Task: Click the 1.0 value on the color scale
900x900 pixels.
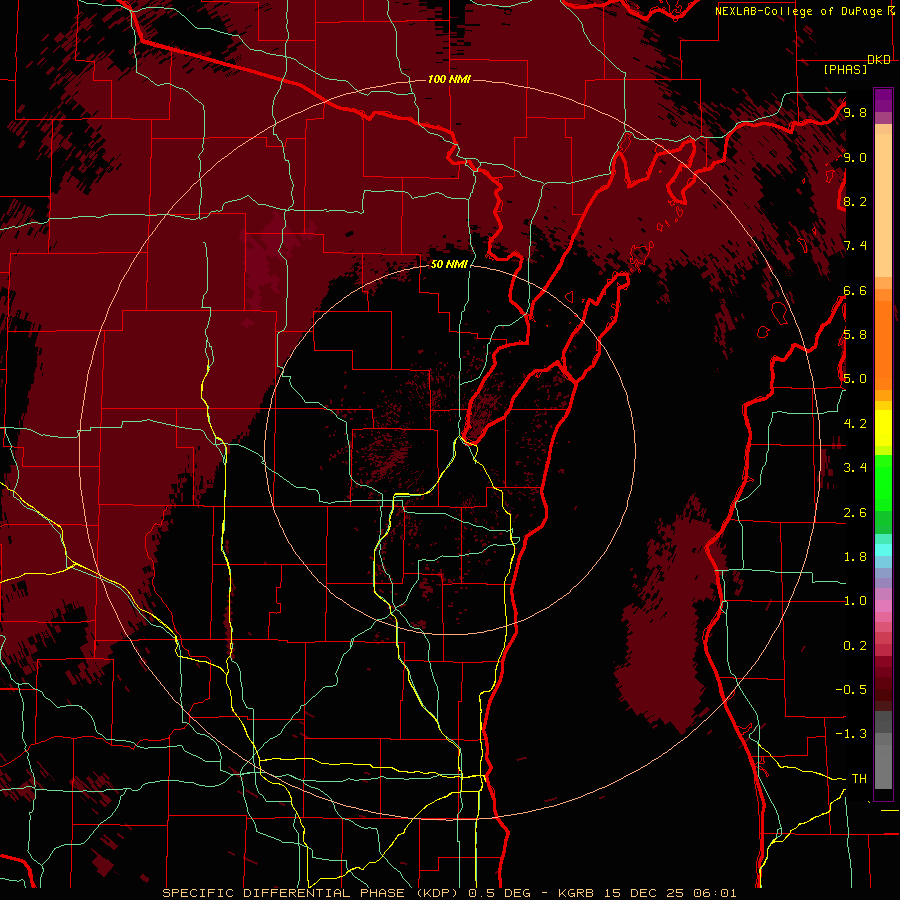Action: coord(855,601)
